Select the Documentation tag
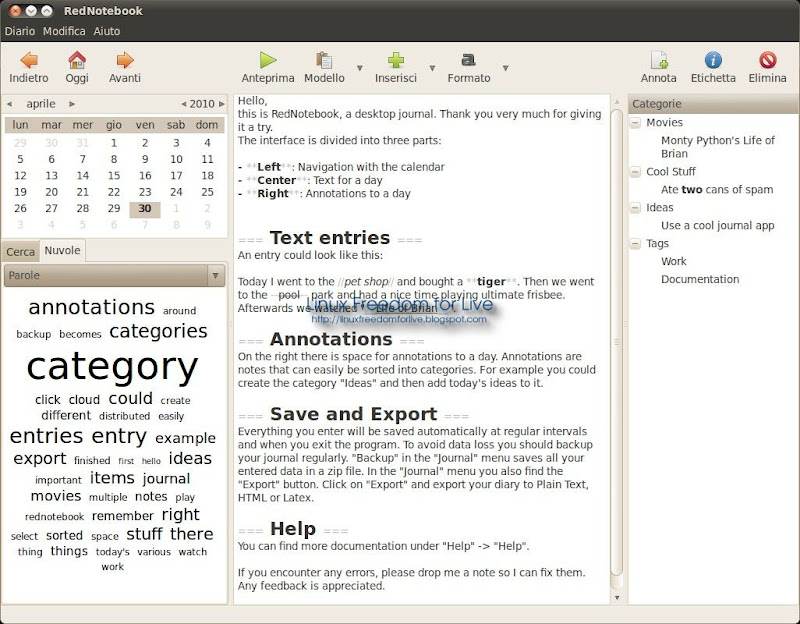 [700, 279]
